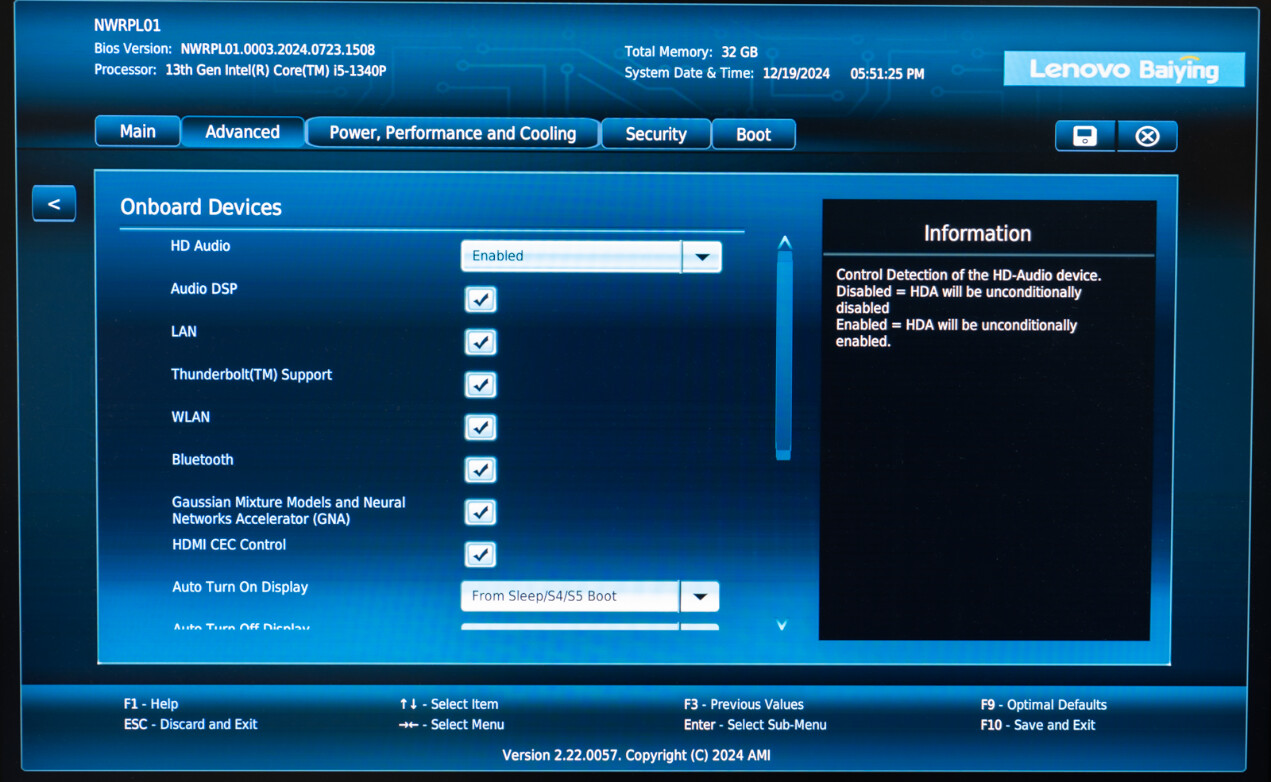Open the Security tab
The height and width of the screenshot is (782, 1271).
[656, 134]
